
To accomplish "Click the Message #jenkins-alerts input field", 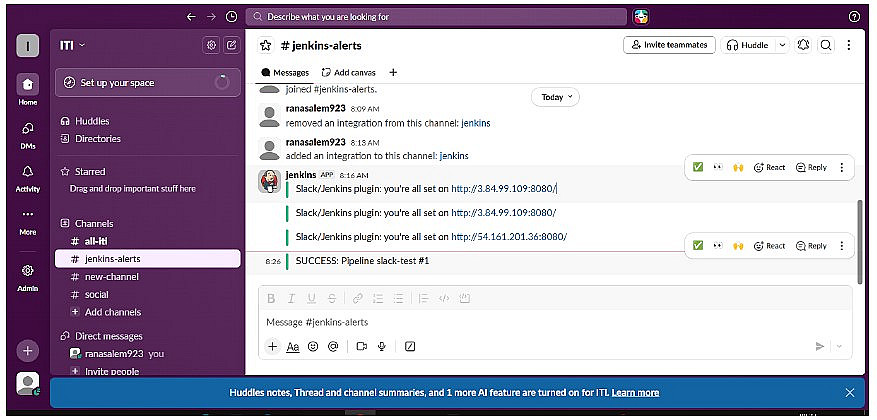I will coord(555,322).
